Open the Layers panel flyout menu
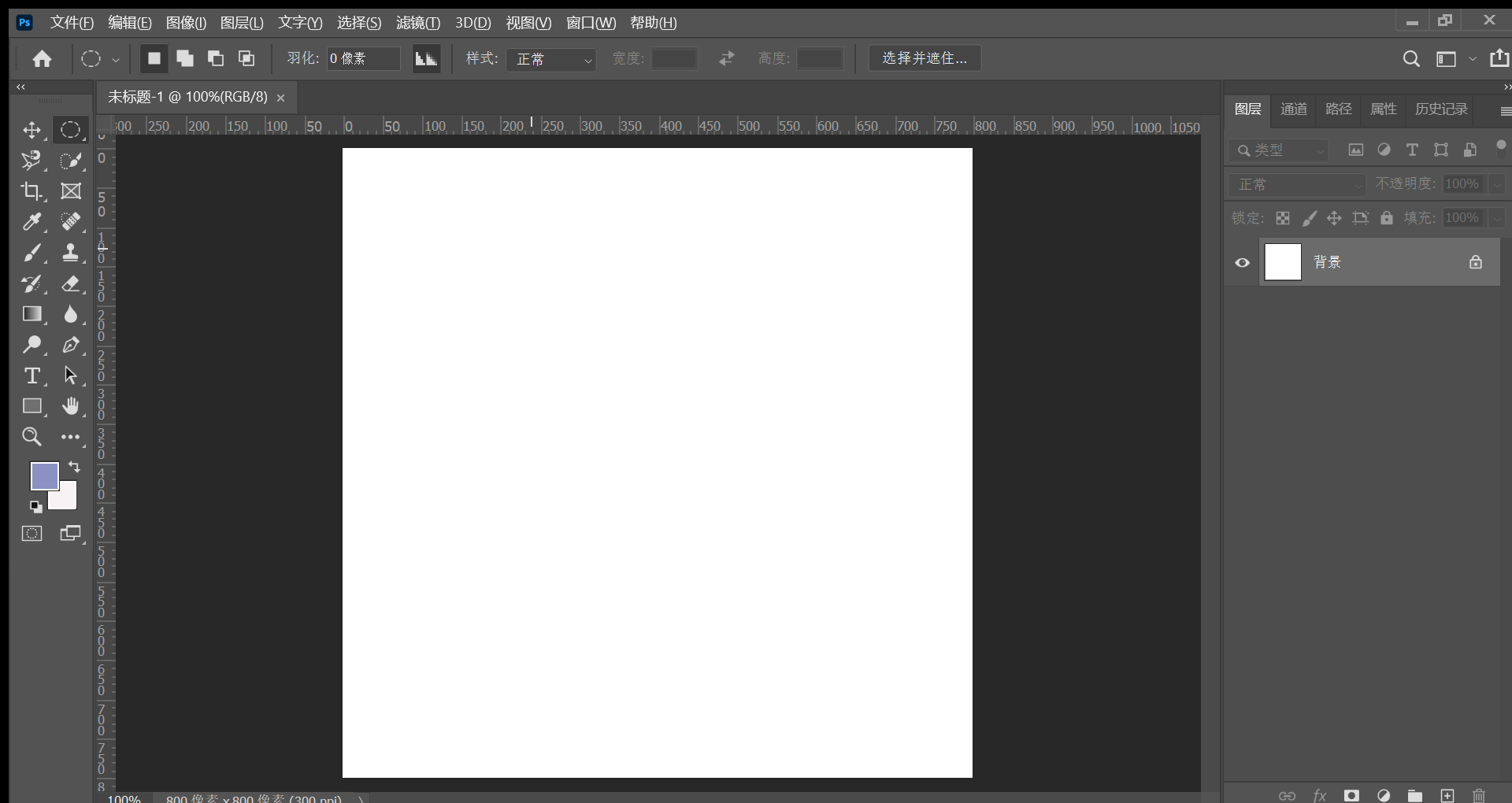 click(x=1505, y=111)
